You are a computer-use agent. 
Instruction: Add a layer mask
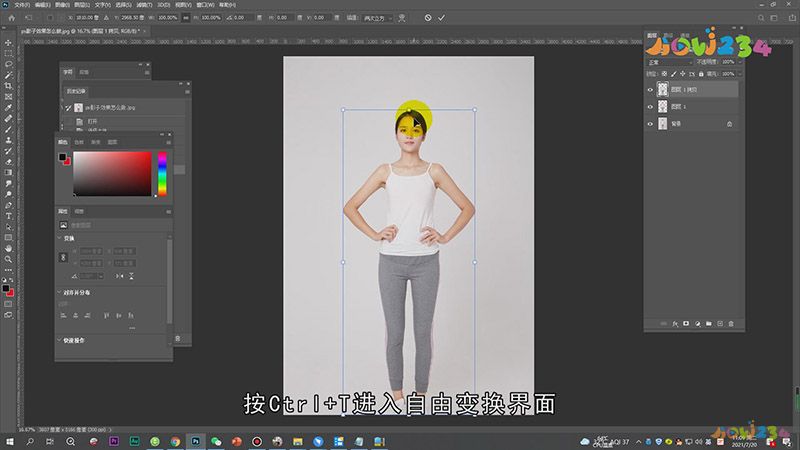point(686,324)
